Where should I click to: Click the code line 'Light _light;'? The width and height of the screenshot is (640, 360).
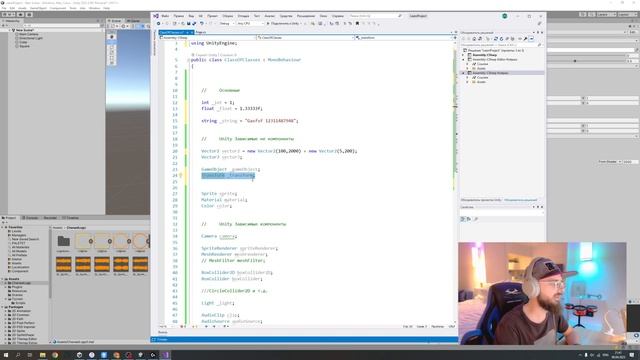pos(218,303)
